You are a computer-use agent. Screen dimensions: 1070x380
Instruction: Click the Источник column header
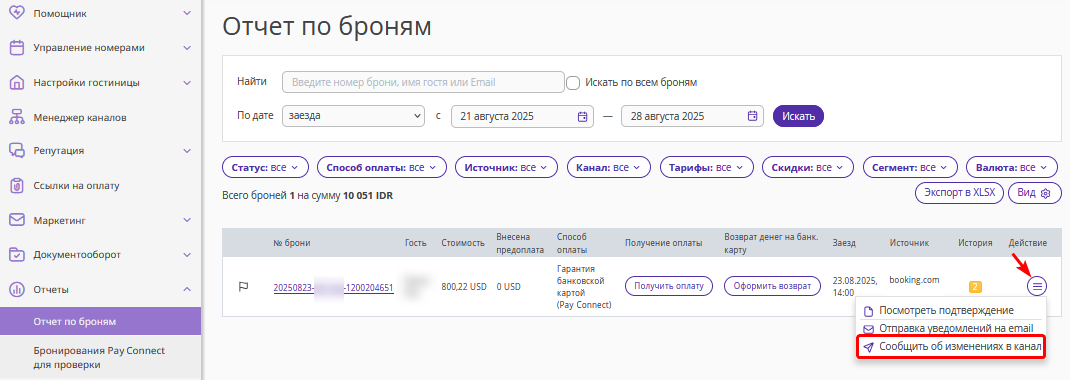(909, 242)
